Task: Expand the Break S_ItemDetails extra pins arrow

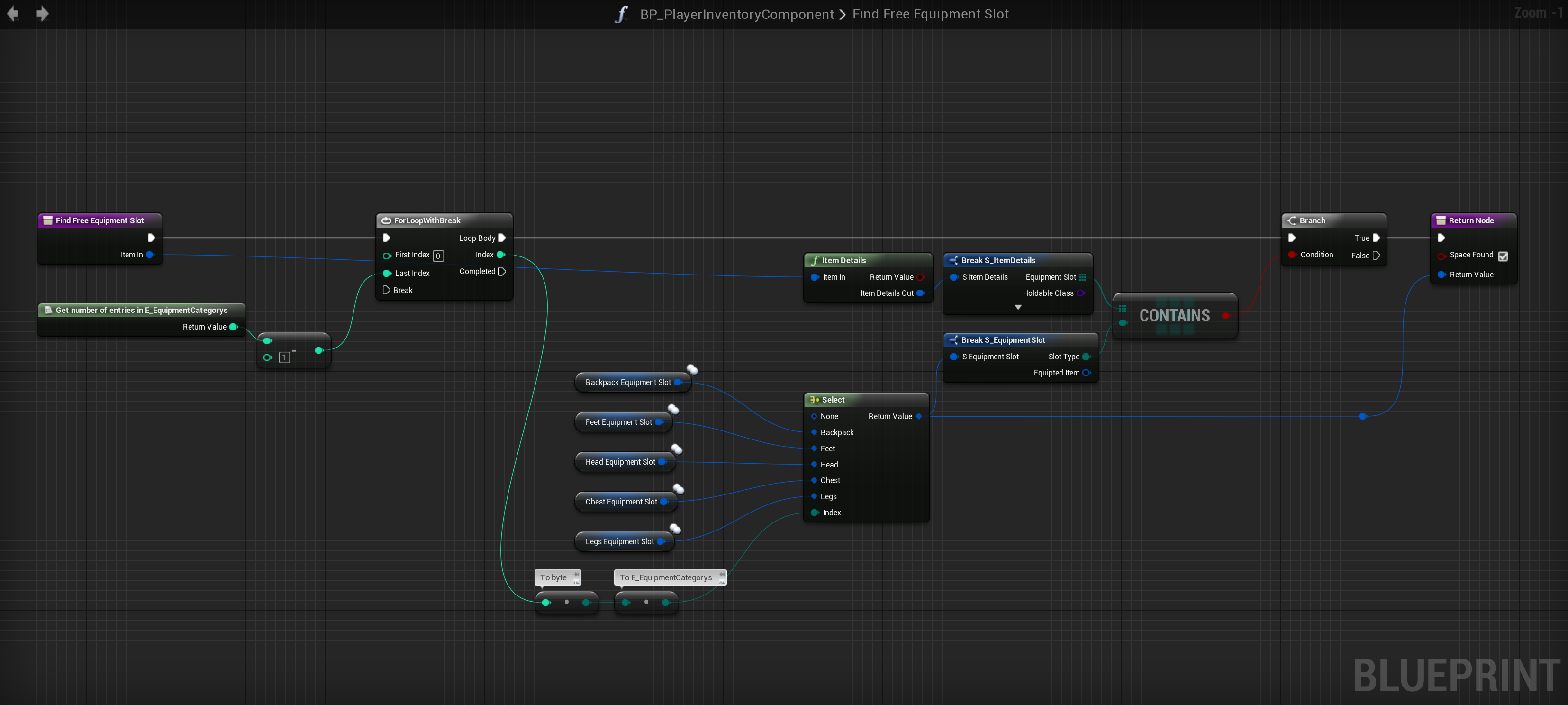Action: tap(1018, 307)
